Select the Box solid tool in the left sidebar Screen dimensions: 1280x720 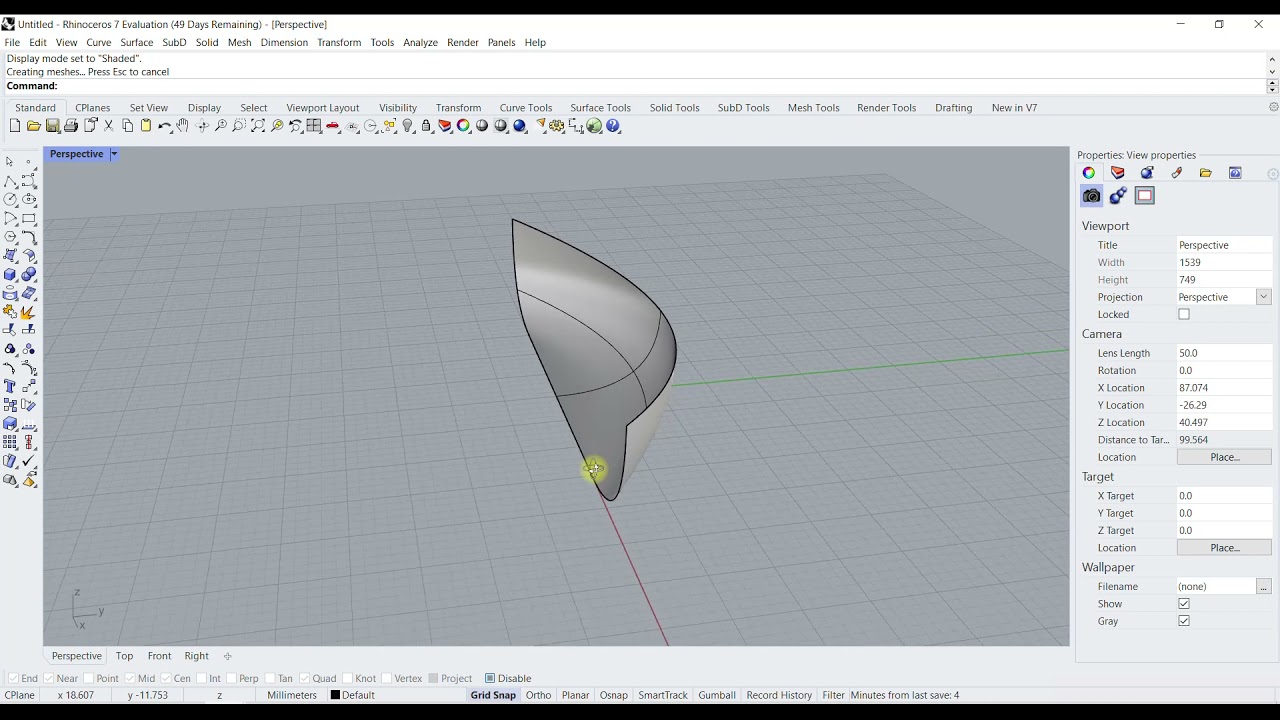(10, 275)
